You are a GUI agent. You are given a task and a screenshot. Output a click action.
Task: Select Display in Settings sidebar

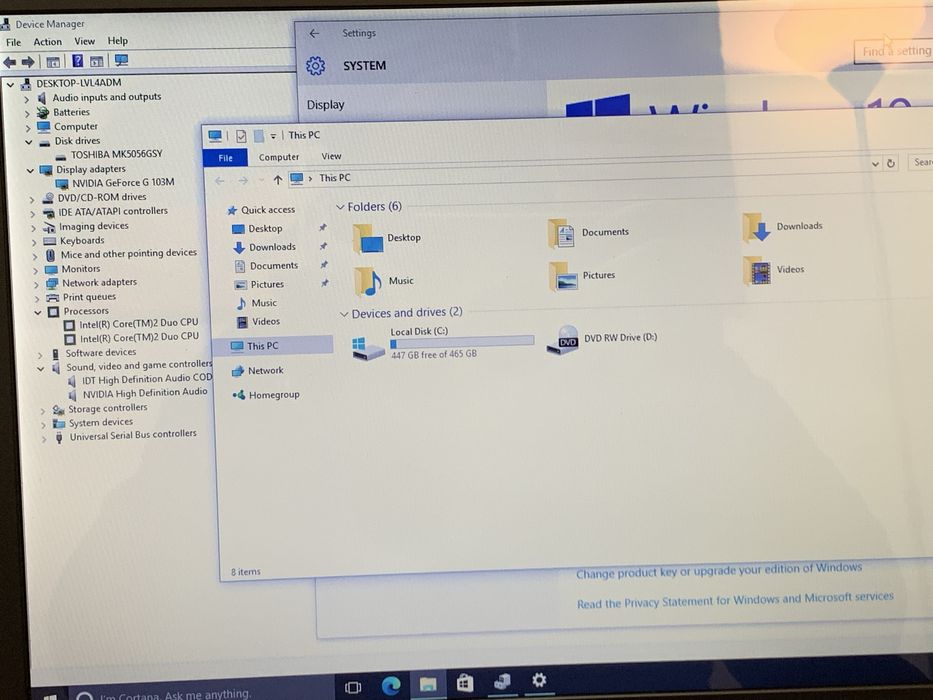[325, 105]
